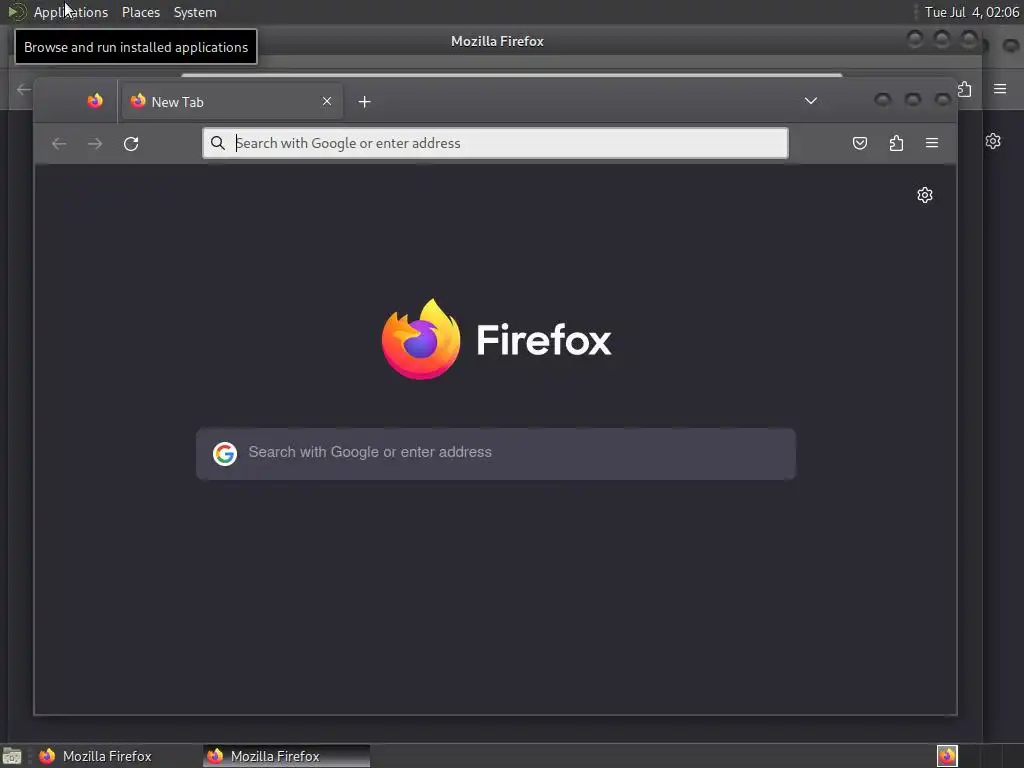Personalize new tab via gear icon in front window
The image size is (1024, 768).
point(925,195)
